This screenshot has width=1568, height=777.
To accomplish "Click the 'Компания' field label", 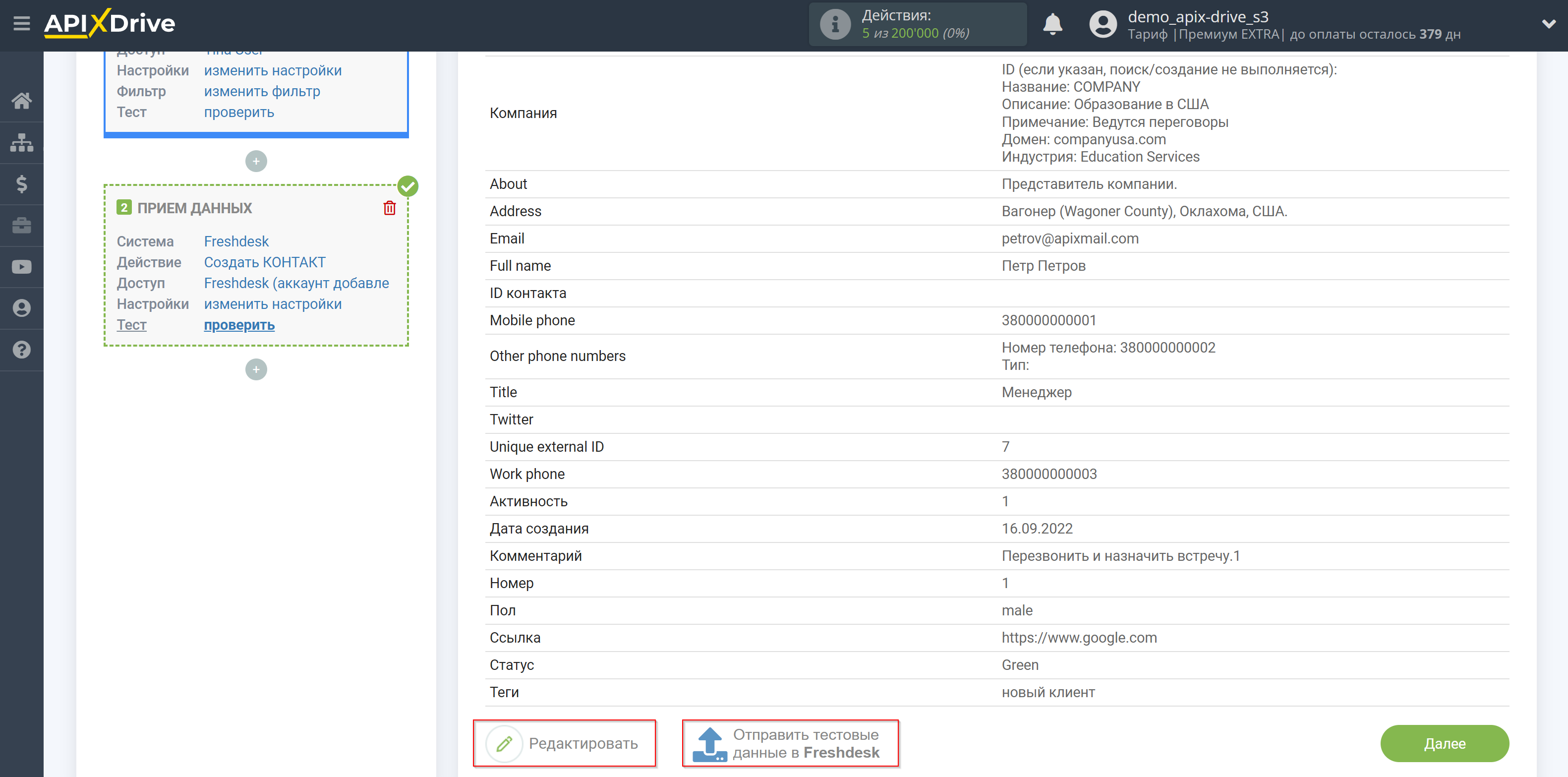I will pos(523,113).
